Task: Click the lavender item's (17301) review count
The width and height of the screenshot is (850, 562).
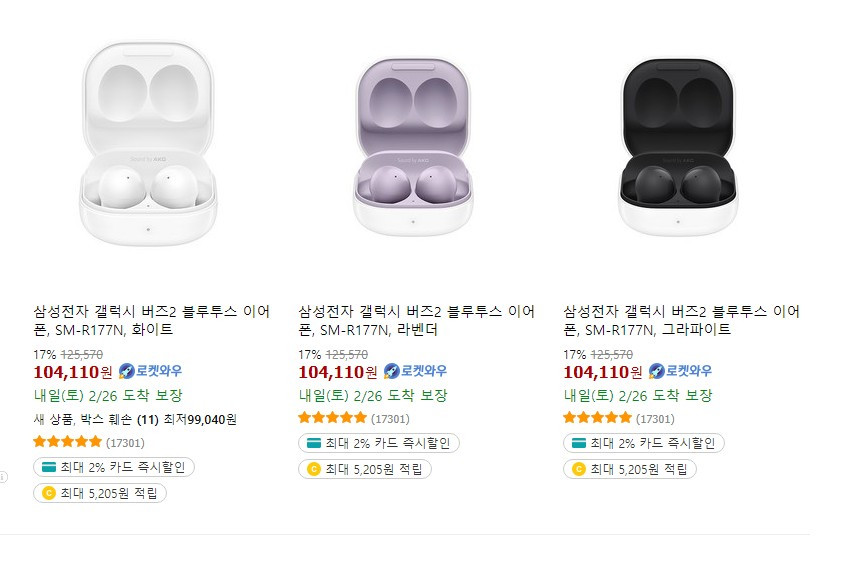Action: point(390,419)
